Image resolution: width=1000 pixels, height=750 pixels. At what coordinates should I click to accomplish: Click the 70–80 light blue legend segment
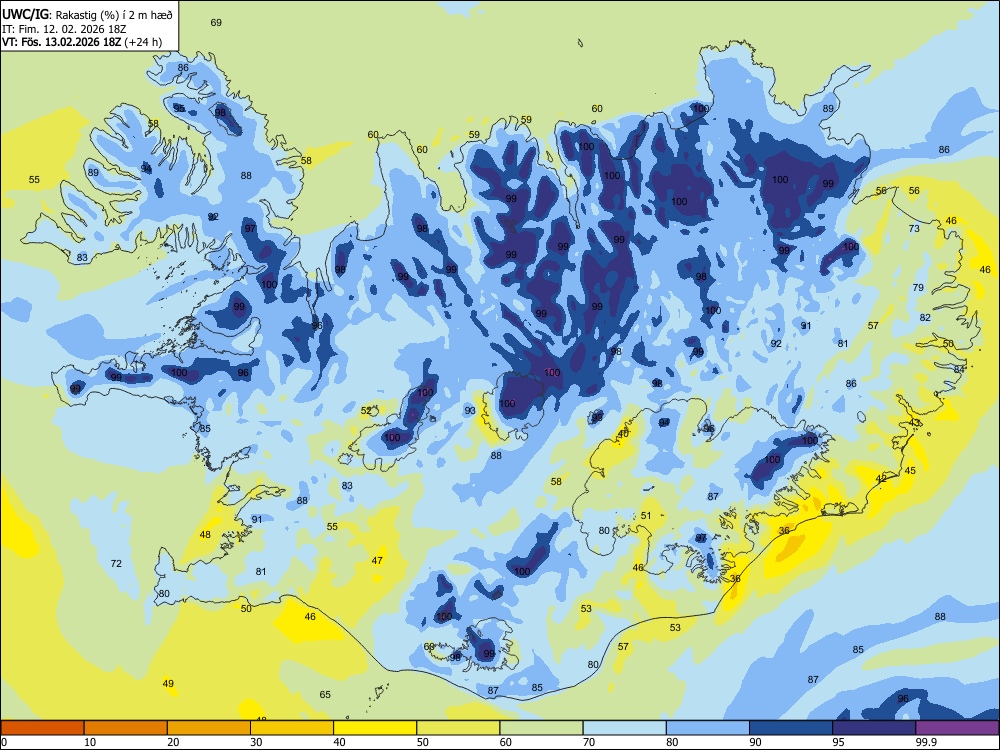coord(624,728)
